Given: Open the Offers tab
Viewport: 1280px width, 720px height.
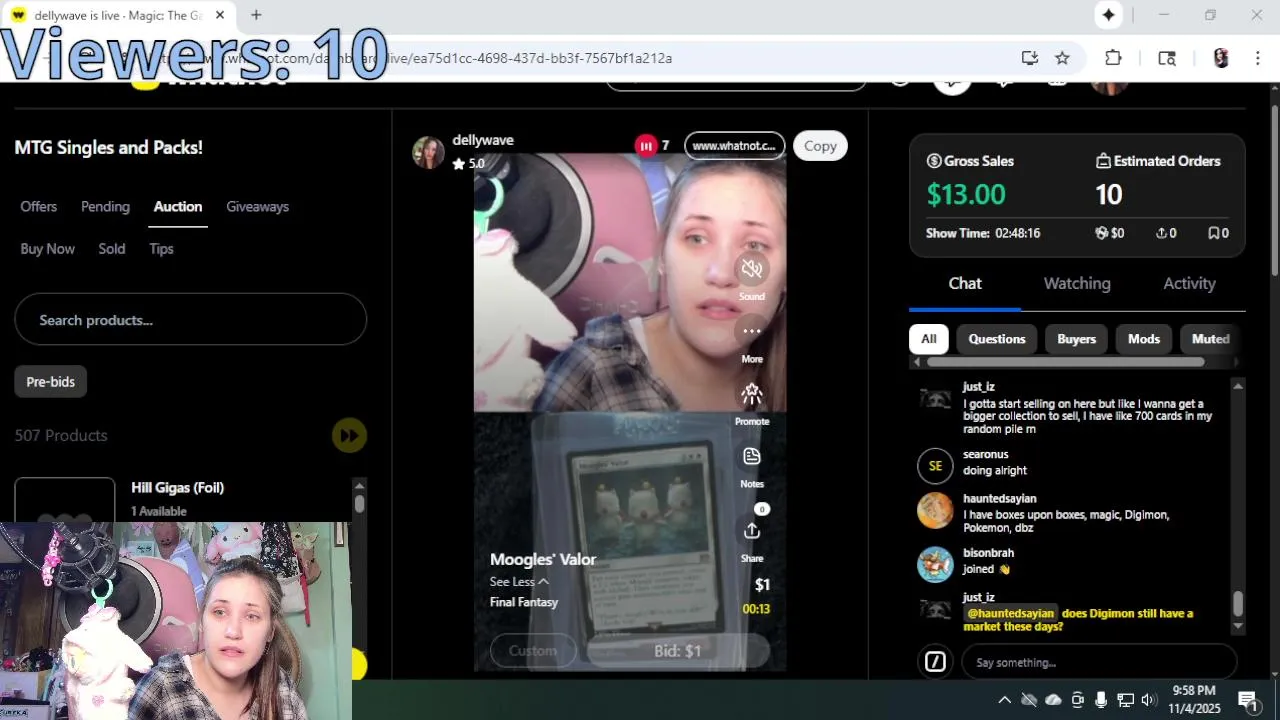Looking at the screenshot, I should [x=39, y=206].
